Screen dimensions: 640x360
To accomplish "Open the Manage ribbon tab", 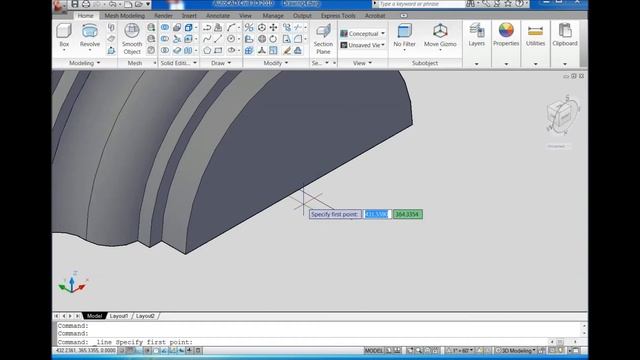I will (x=273, y=16).
